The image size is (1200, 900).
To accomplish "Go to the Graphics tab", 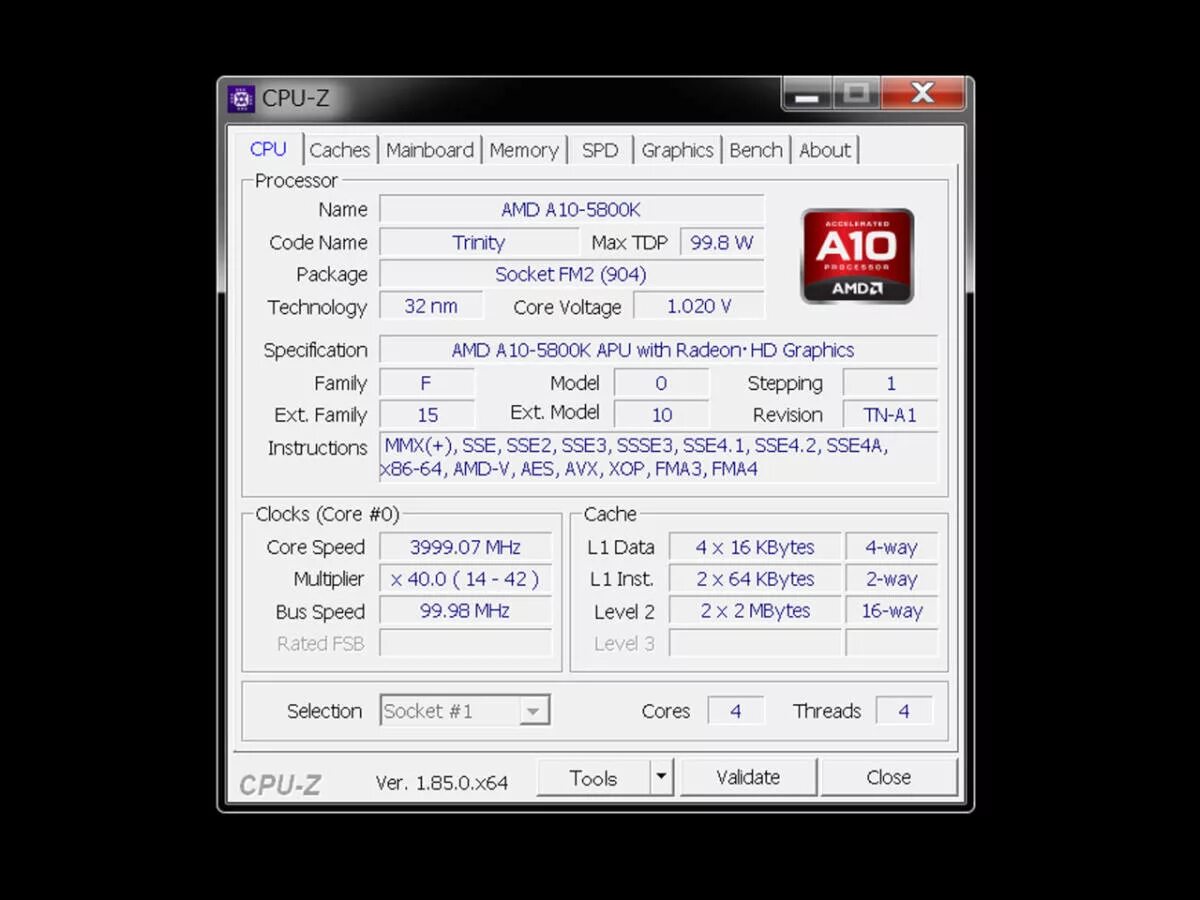I will click(x=677, y=150).
